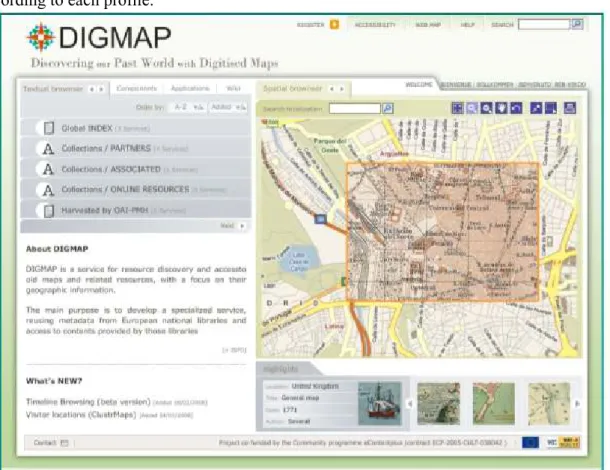This screenshot has width=610, height=470.
Task: Click the W3C compliance badge
Action: [x=563, y=442]
